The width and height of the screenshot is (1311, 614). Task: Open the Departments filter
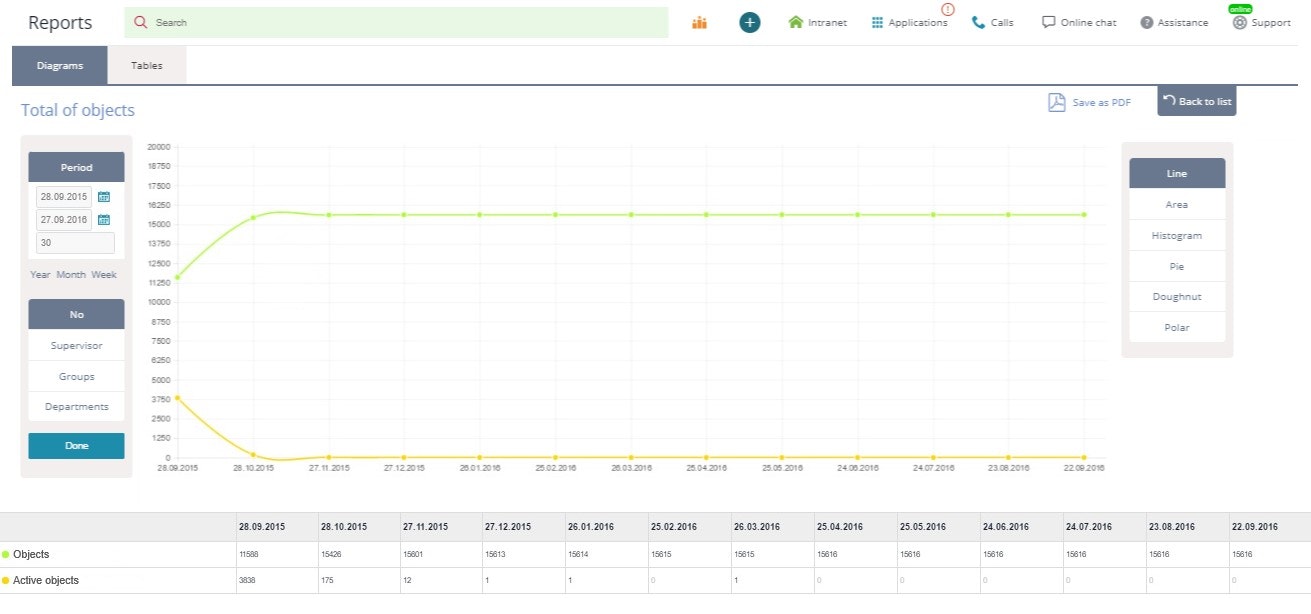coord(75,406)
